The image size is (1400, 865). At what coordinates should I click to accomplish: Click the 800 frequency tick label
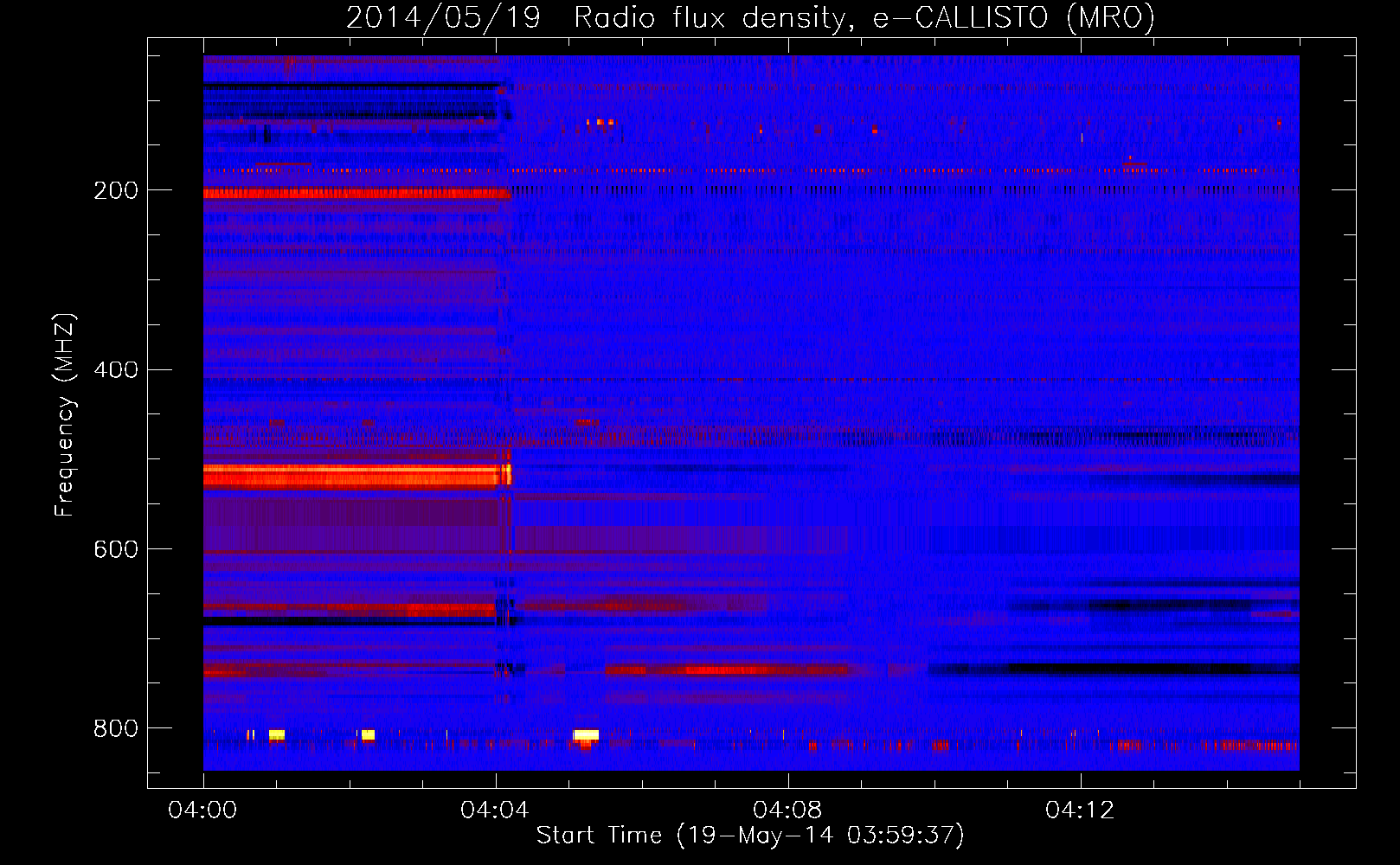pyautogui.click(x=116, y=728)
